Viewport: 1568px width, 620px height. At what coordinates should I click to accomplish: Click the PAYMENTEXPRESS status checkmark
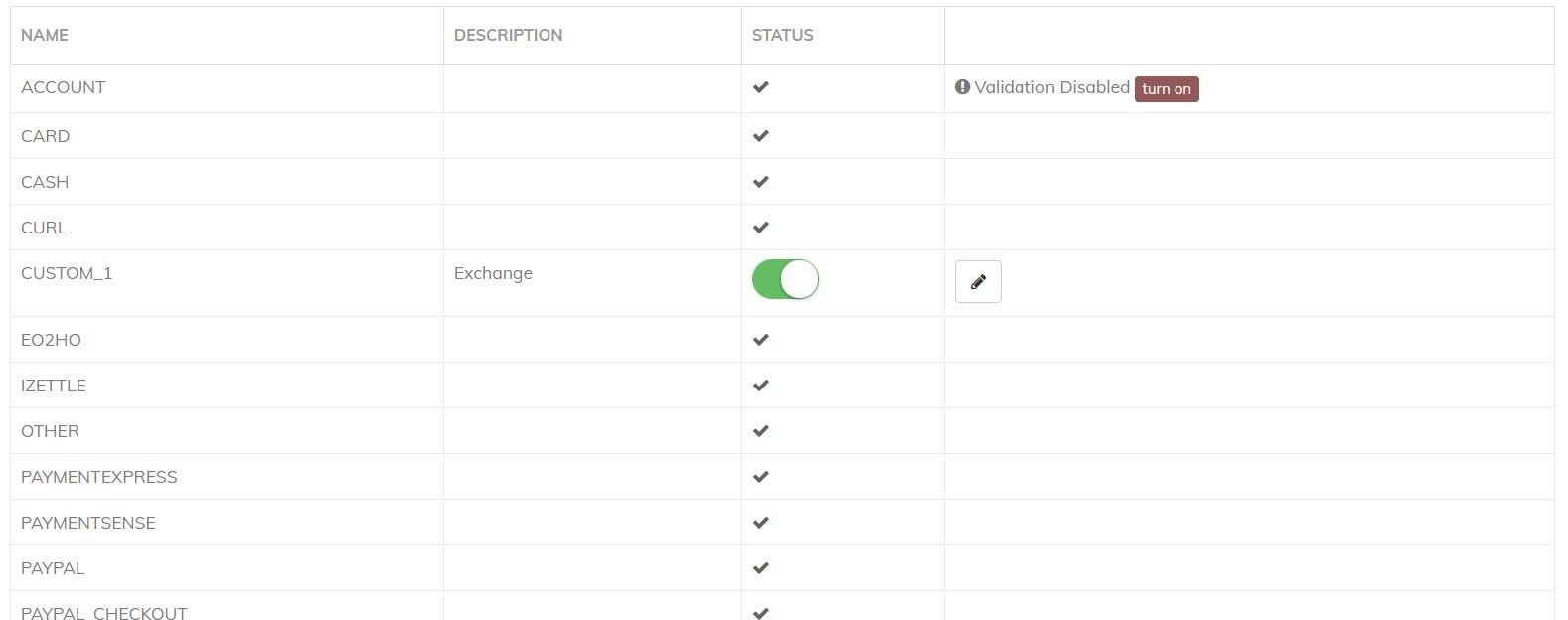(761, 477)
